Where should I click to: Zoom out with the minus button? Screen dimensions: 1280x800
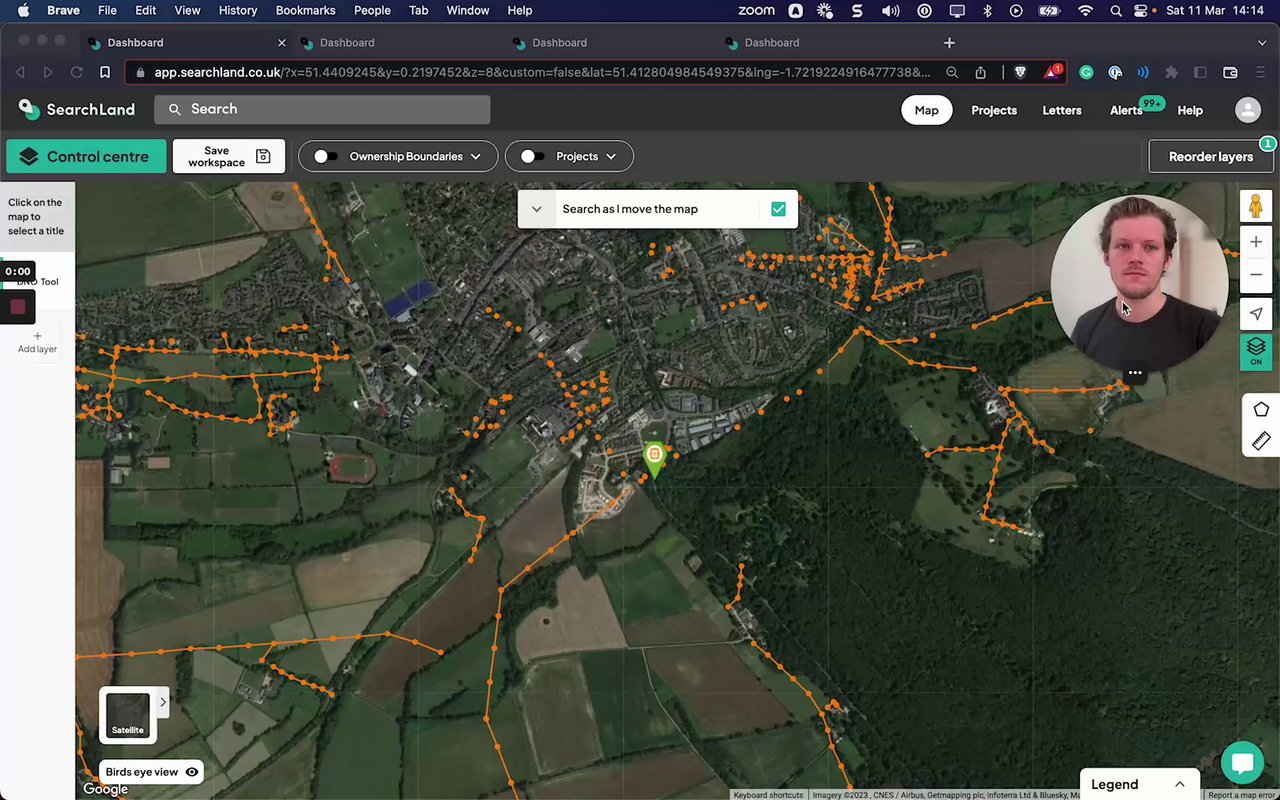pyautogui.click(x=1255, y=275)
